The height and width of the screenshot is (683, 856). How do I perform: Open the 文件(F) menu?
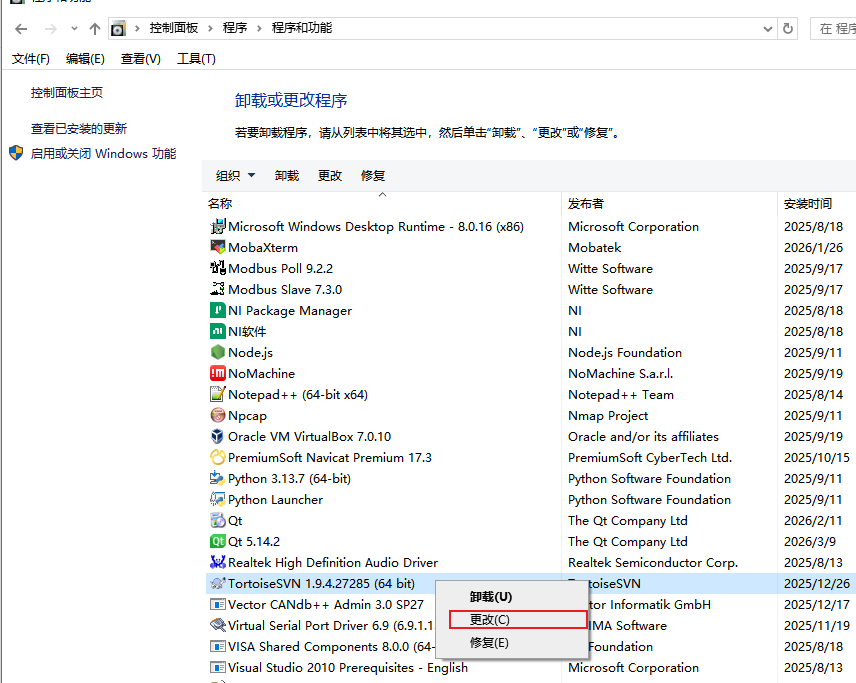pos(31,59)
